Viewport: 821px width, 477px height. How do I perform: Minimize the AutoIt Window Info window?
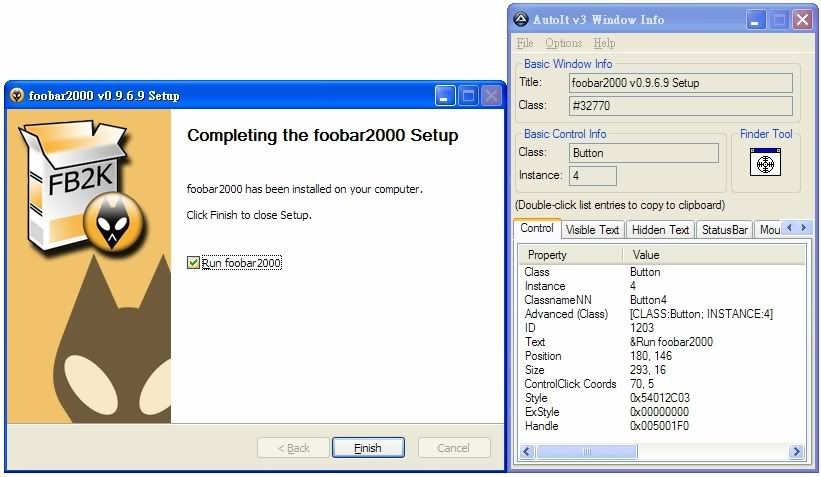pyautogui.click(x=755, y=19)
